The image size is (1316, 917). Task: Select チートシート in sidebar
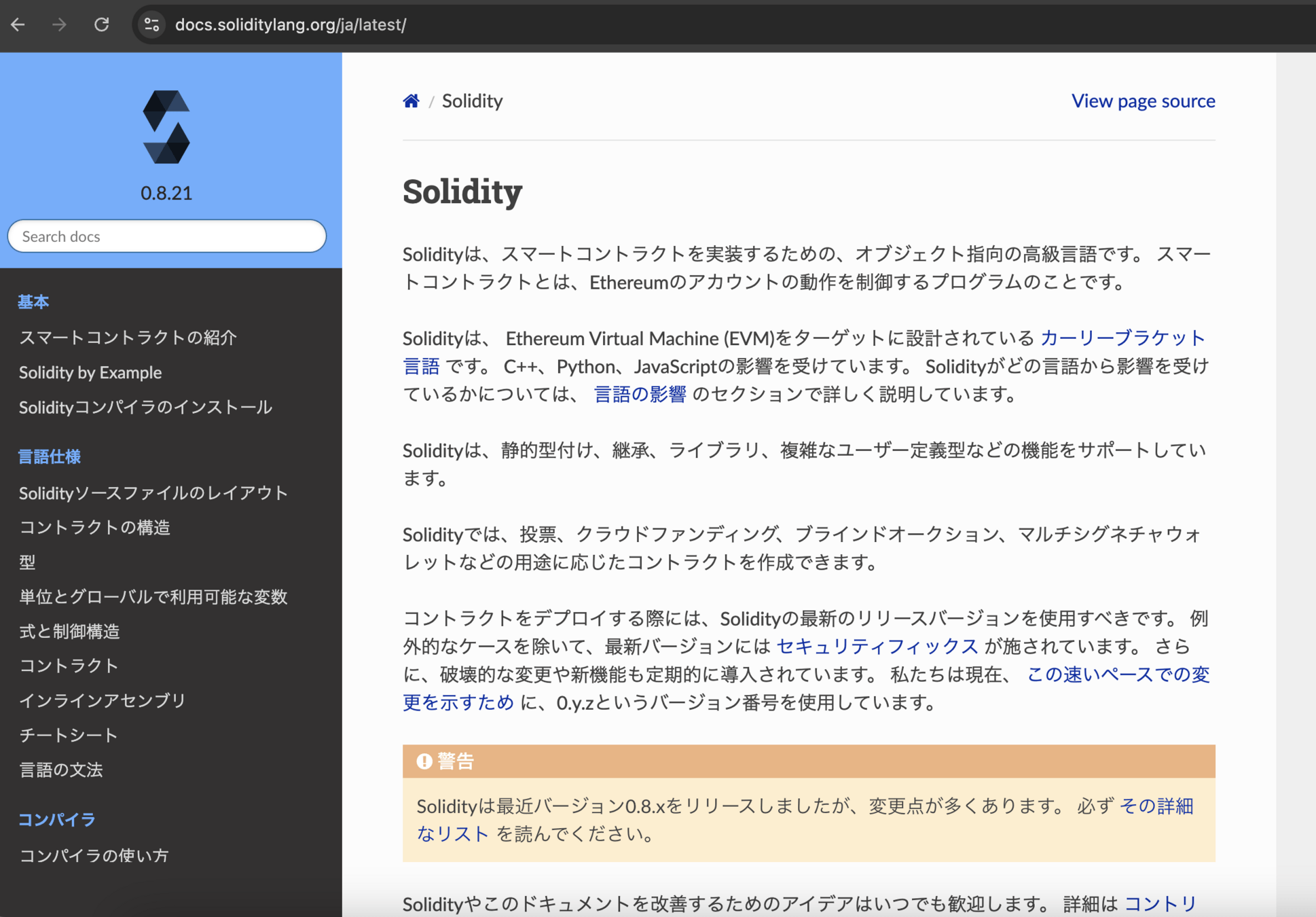coord(69,735)
